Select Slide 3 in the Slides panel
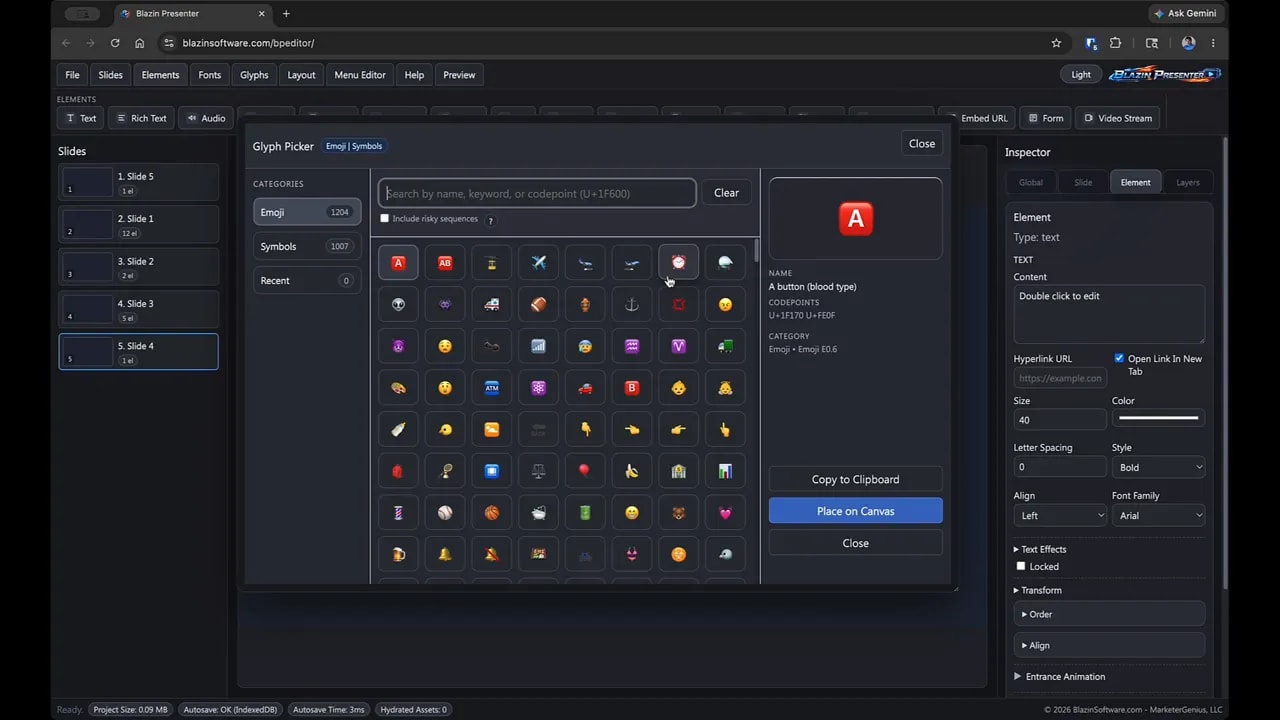 coord(138,309)
